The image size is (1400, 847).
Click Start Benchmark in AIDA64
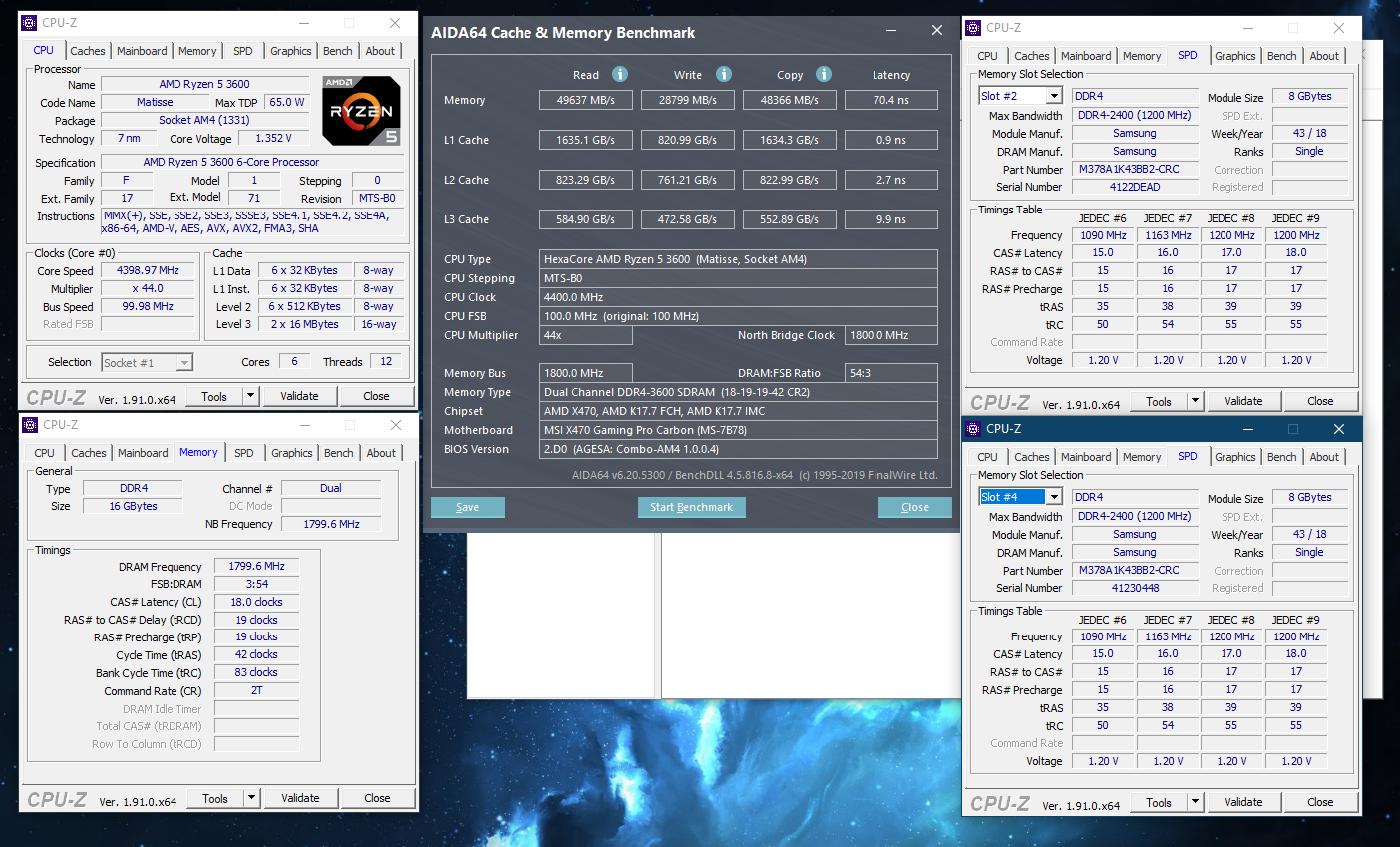click(691, 507)
